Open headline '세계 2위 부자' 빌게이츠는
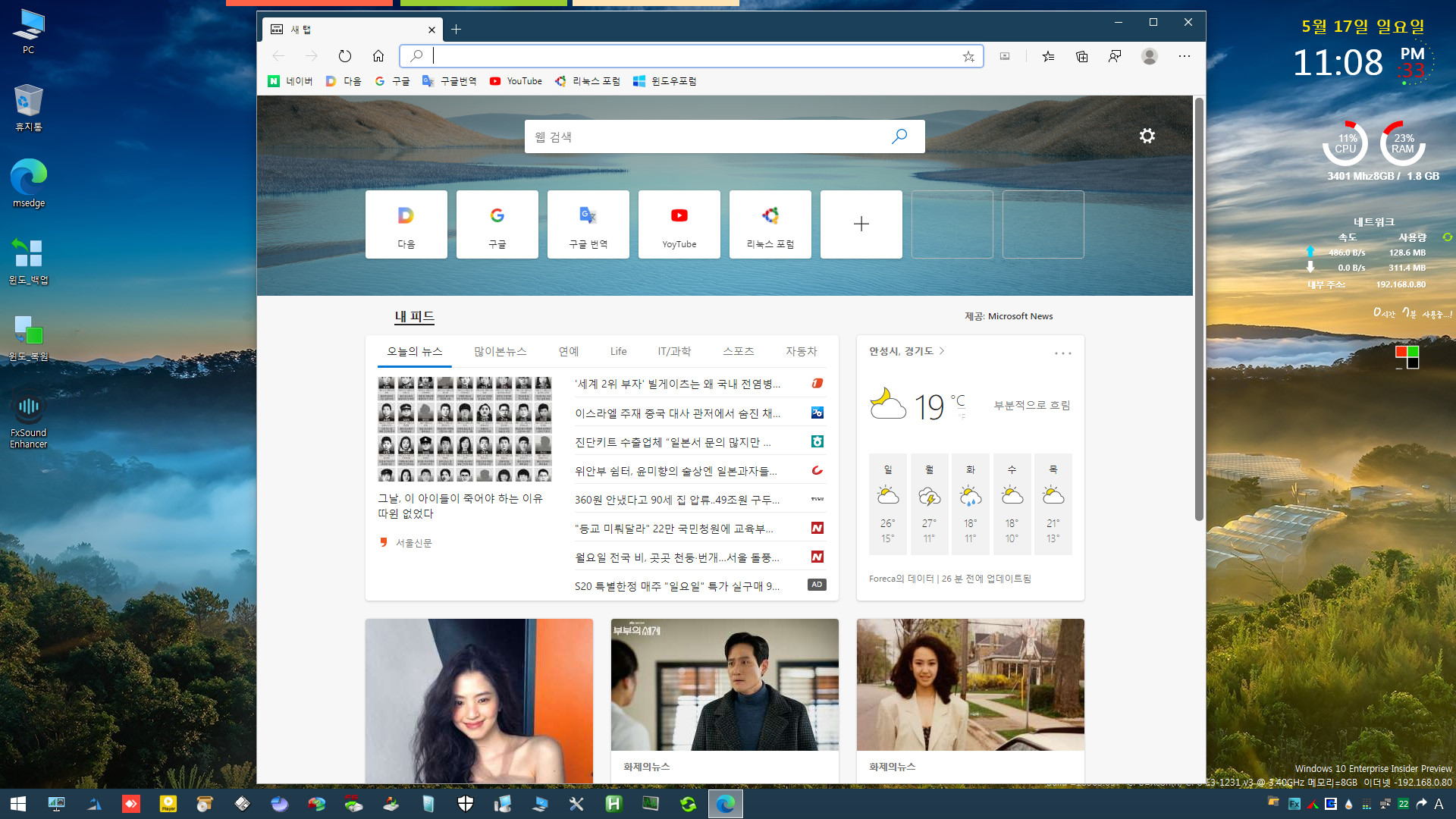The width and height of the screenshot is (1456, 819). [677, 384]
